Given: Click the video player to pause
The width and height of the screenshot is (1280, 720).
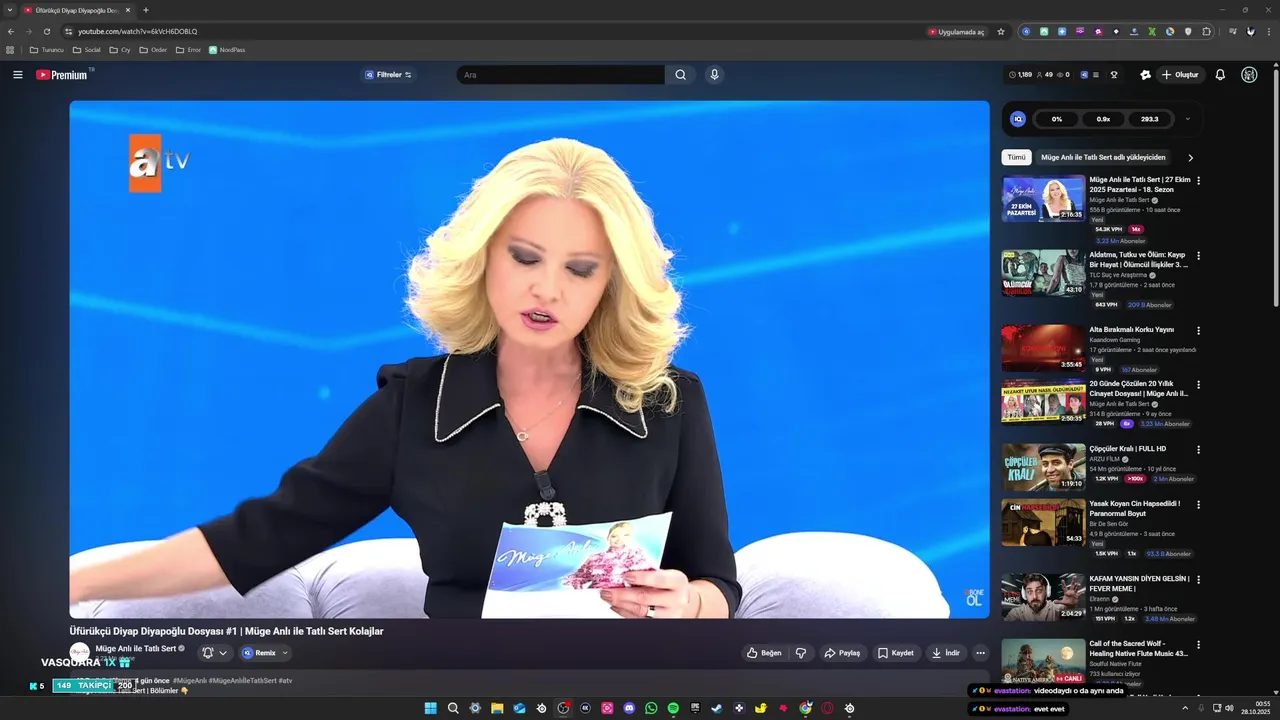Looking at the screenshot, I should pos(529,359).
